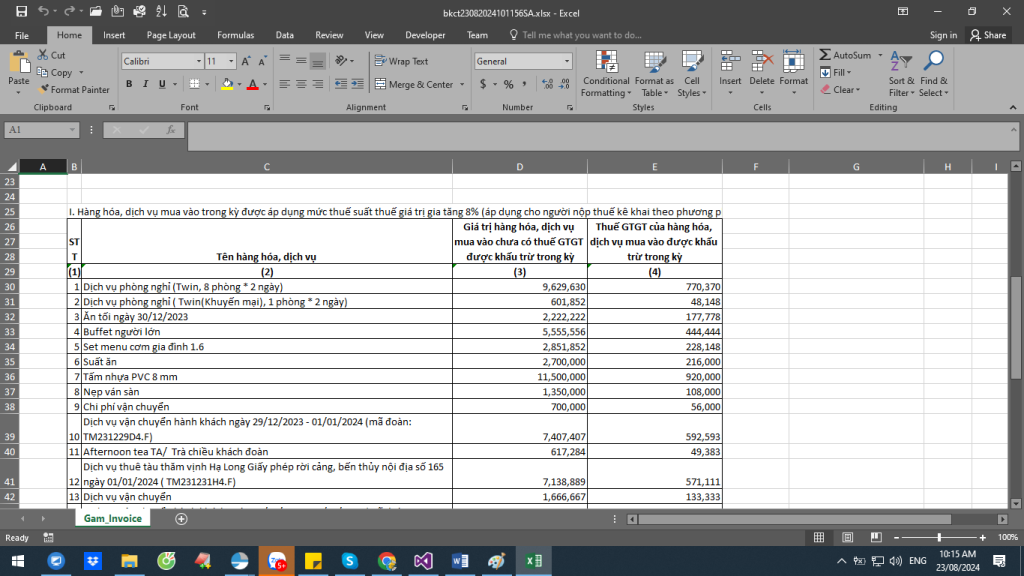The width and height of the screenshot is (1024, 576).
Task: Click the Insert Function fx icon
Action: (171, 130)
